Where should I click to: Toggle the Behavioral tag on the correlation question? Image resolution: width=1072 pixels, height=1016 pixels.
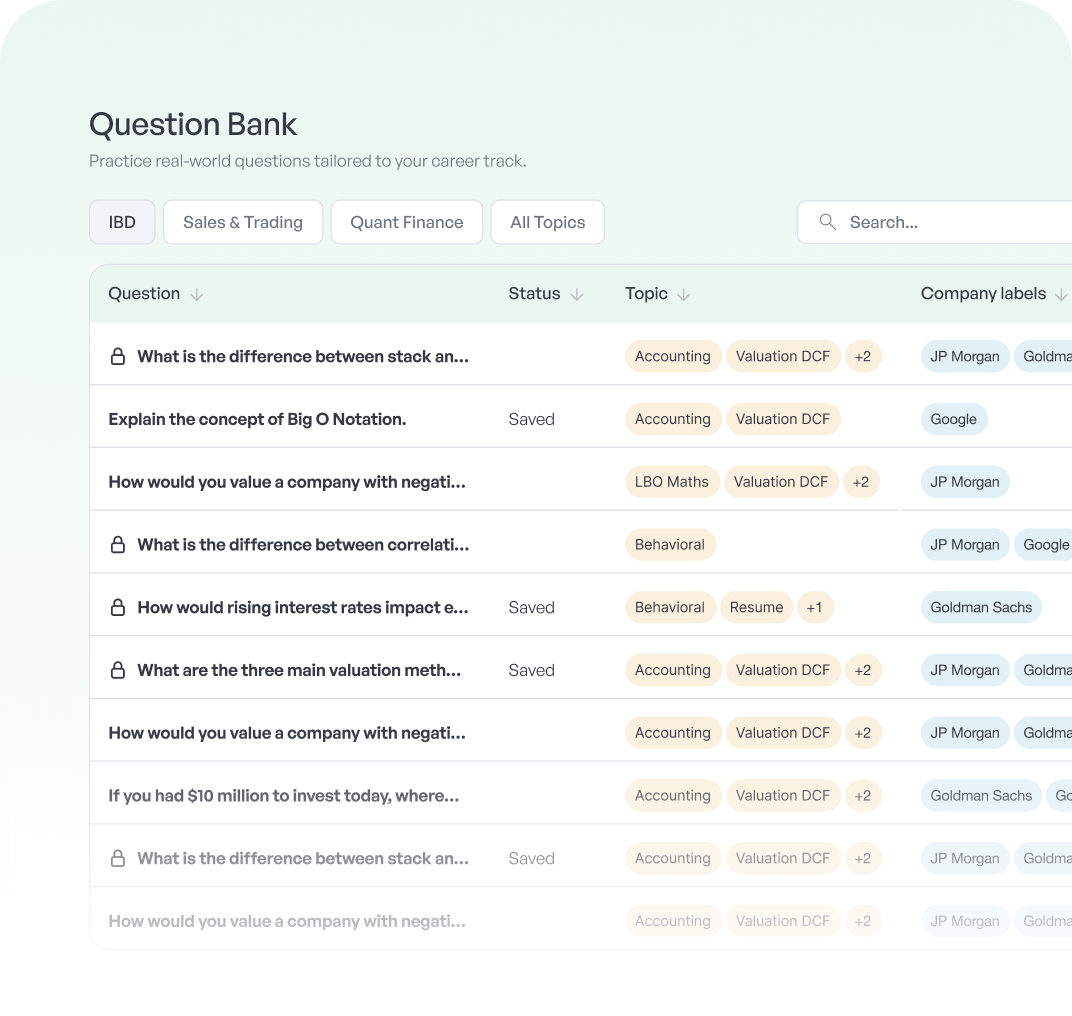coord(670,544)
